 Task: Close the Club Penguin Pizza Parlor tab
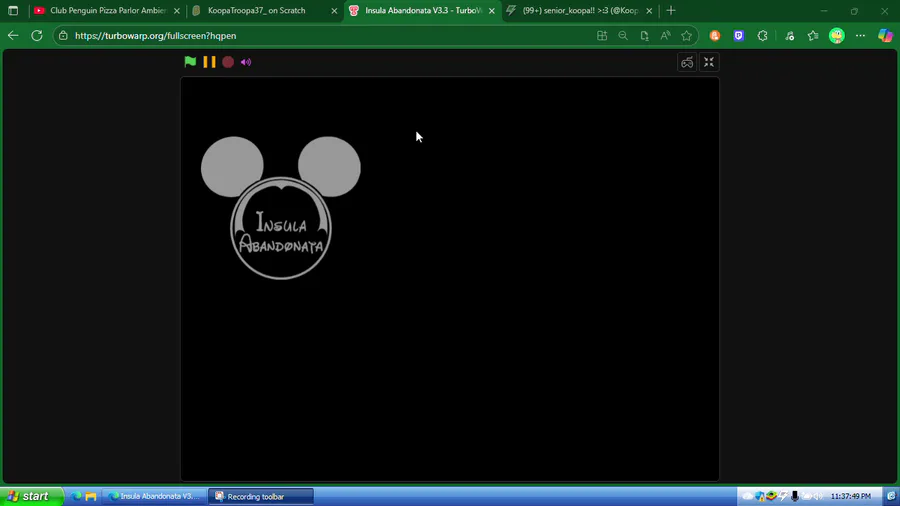177,11
